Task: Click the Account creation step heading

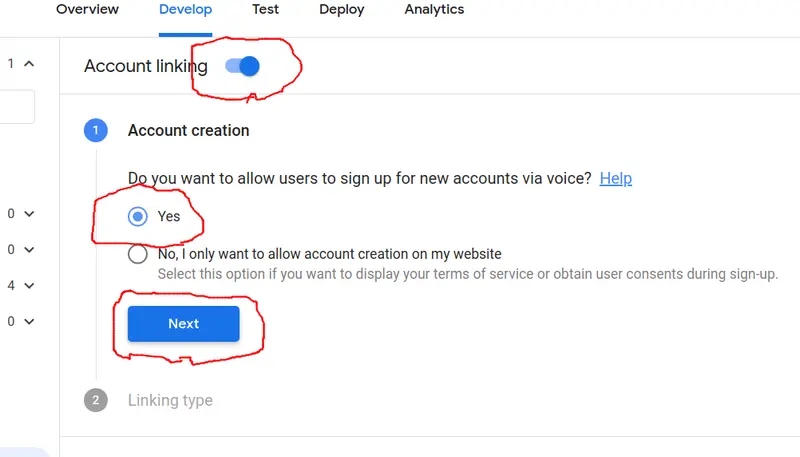Action: (188, 131)
